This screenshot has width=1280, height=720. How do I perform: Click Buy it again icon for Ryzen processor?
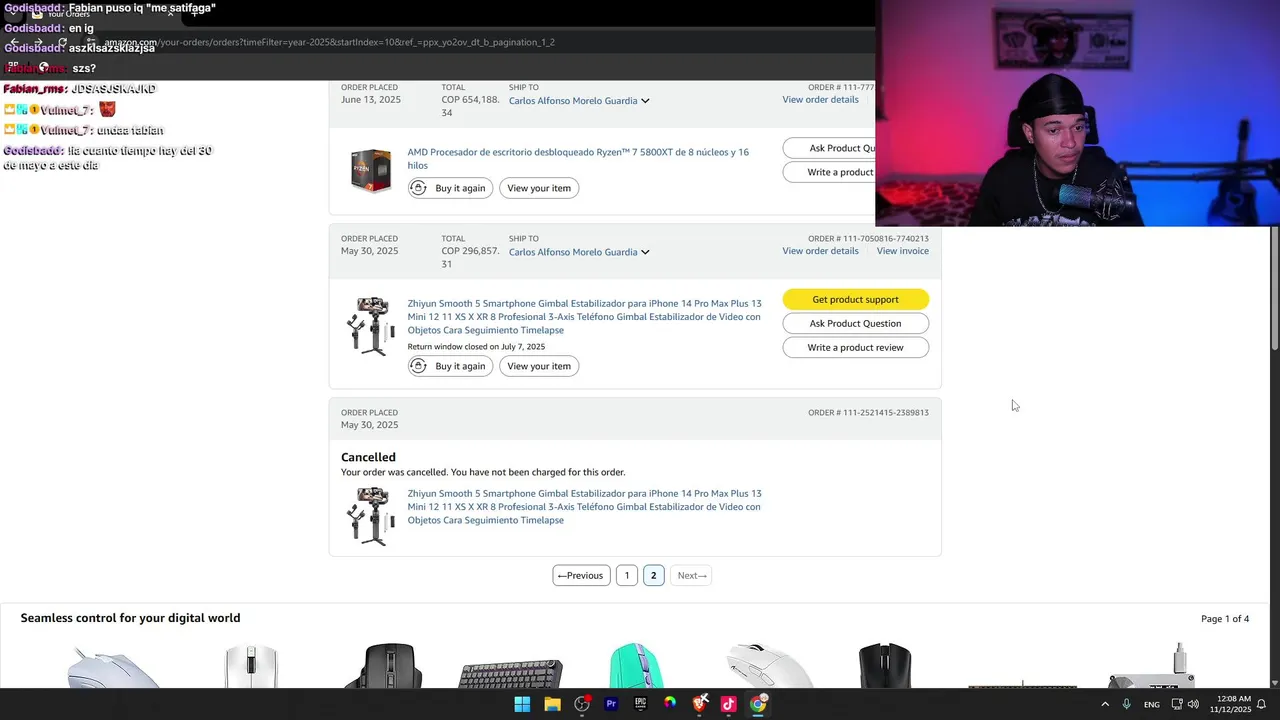(419, 188)
